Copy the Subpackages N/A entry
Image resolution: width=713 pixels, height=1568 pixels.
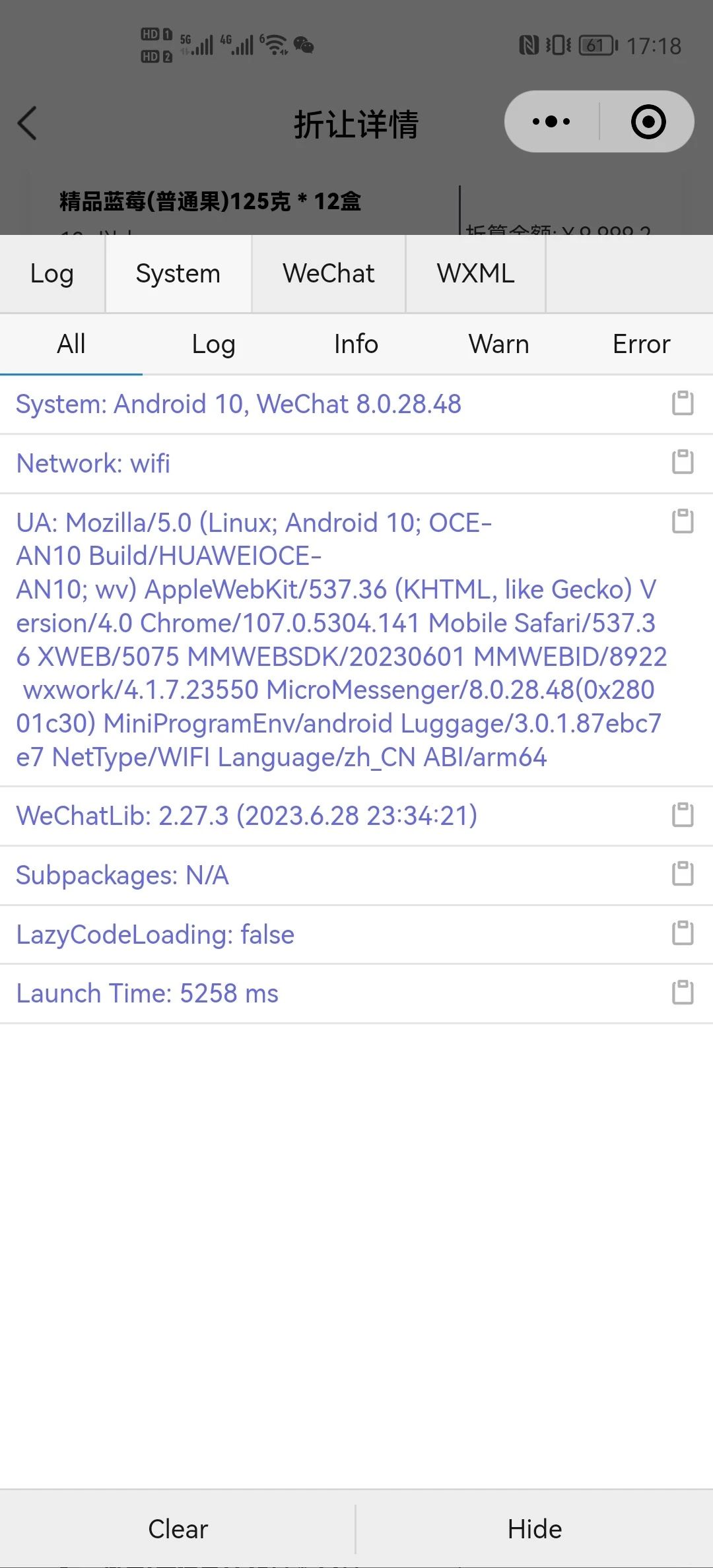(x=683, y=874)
